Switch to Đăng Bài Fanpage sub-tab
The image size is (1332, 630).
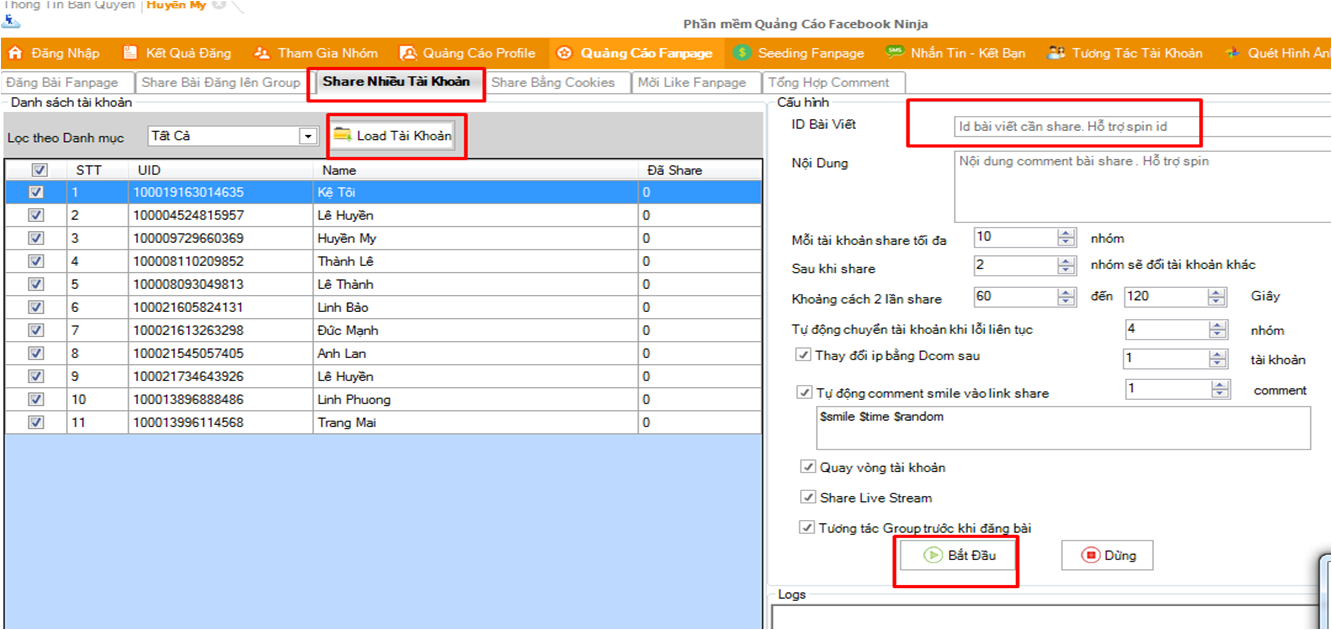[x=65, y=82]
